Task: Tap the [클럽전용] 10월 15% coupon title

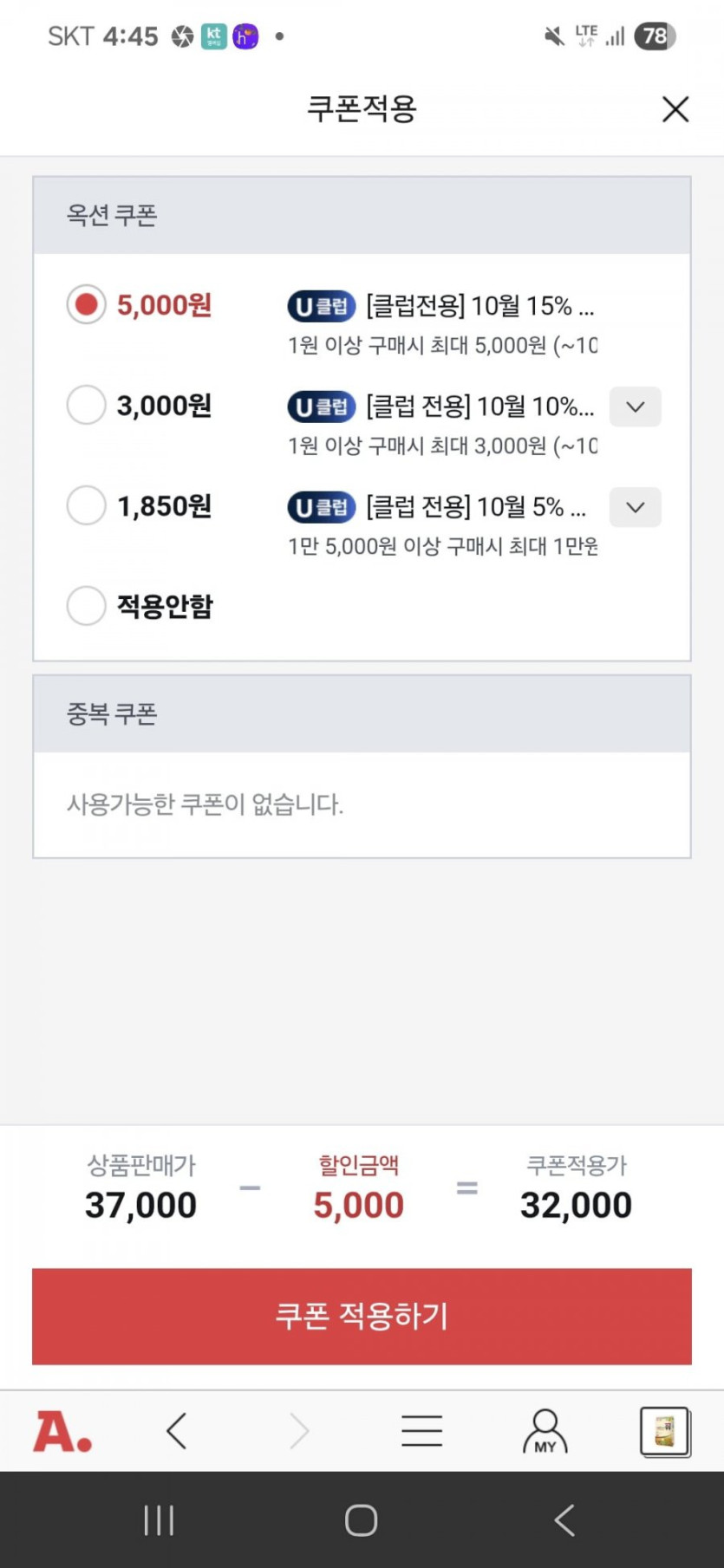Action: pyautogui.click(x=479, y=306)
